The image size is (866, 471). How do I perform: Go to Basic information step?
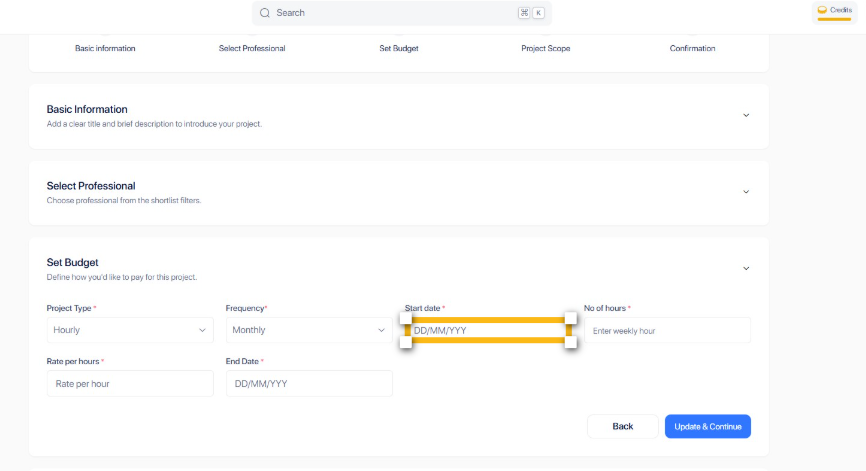click(x=105, y=48)
